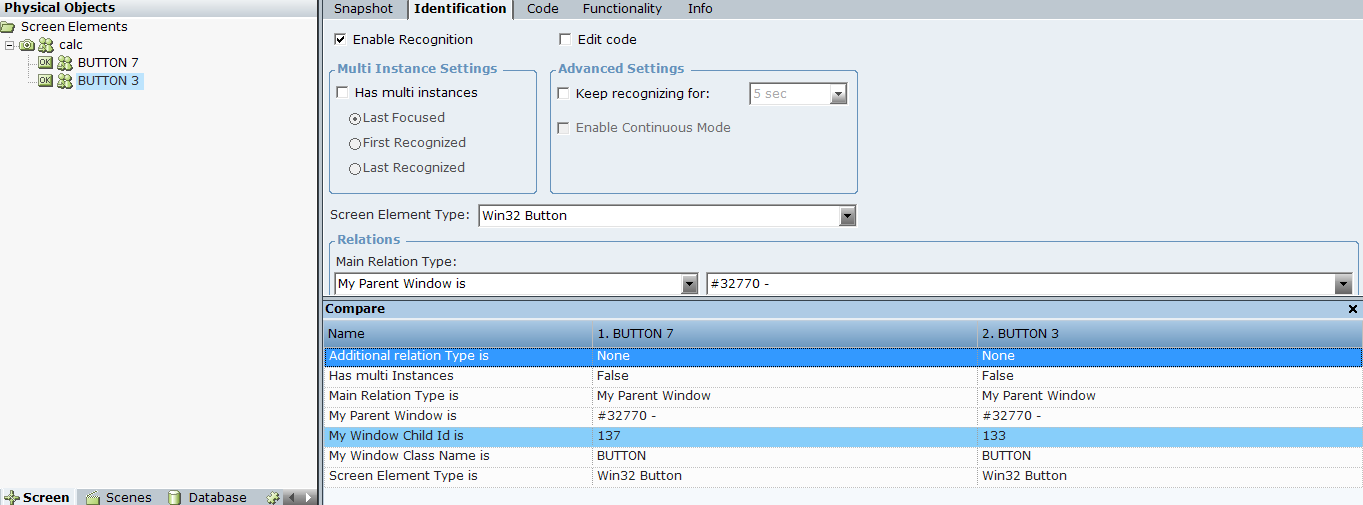This screenshot has height=505, width=1363.
Task: Open the My Parent Window is dropdown
Action: 689,284
